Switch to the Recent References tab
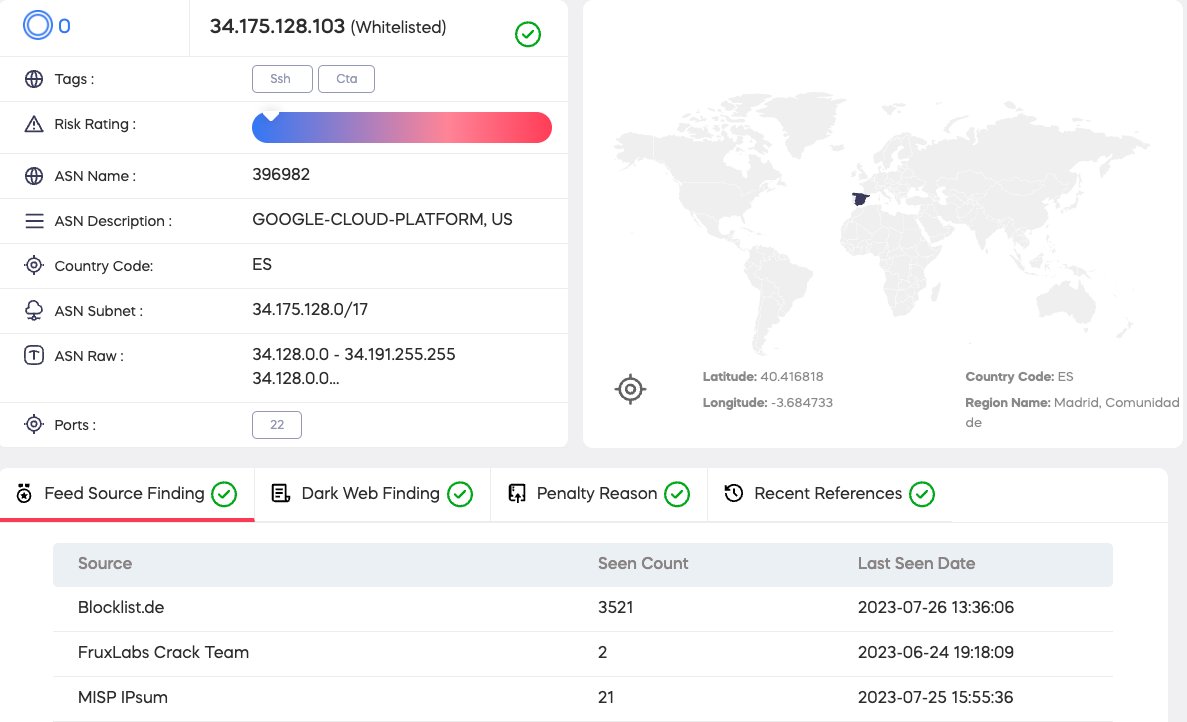 830,494
